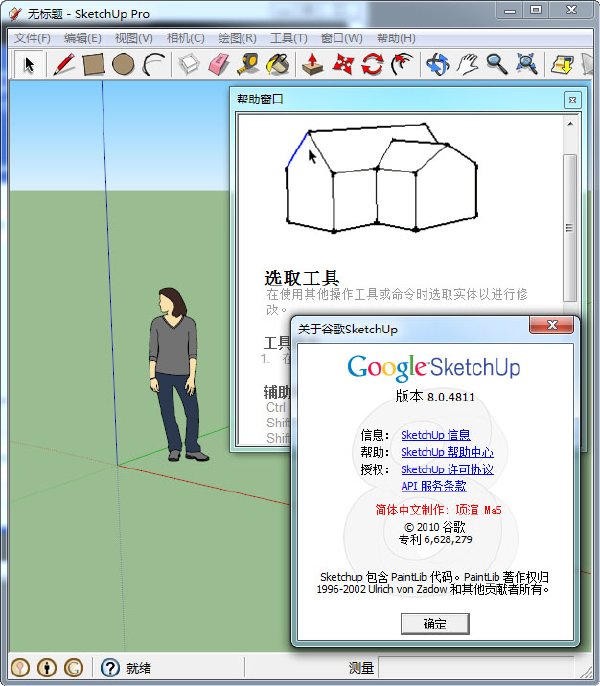600x686 pixels.
Task: Open the 窗口(W) menu
Action: [x=341, y=38]
